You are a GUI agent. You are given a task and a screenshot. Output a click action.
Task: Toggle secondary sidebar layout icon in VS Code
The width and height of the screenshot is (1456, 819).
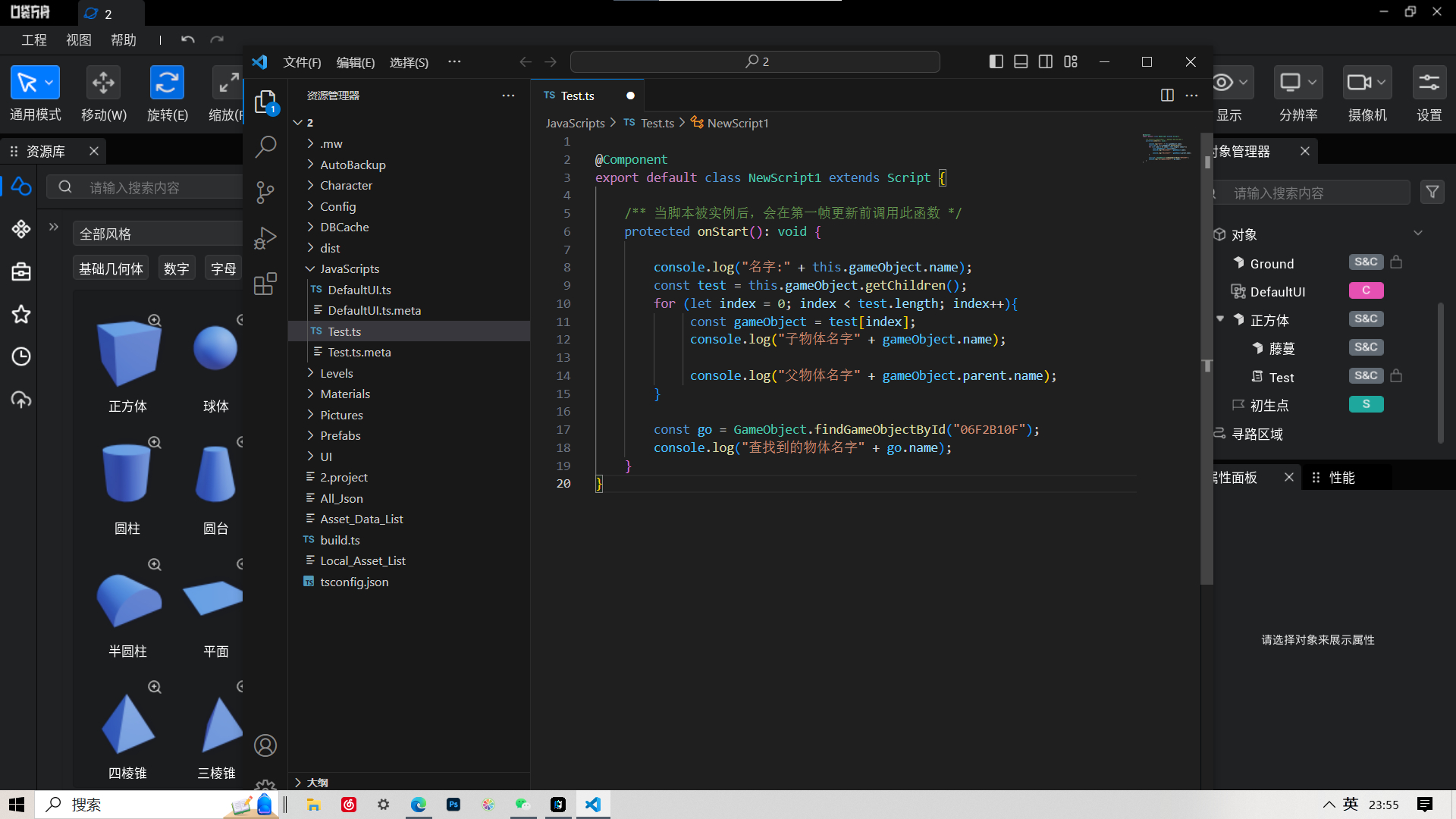click(x=1046, y=62)
